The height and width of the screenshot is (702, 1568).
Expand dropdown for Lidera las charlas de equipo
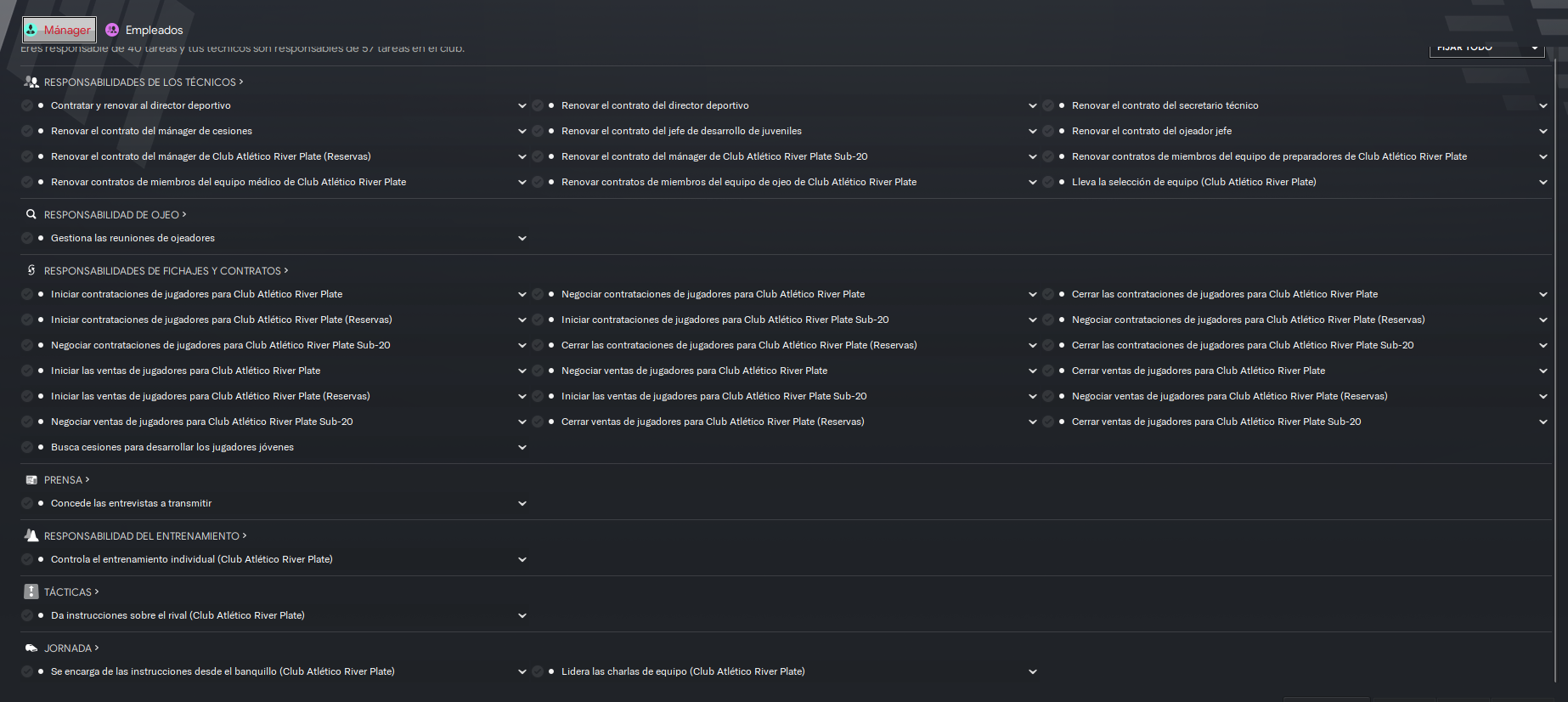[x=1033, y=671]
